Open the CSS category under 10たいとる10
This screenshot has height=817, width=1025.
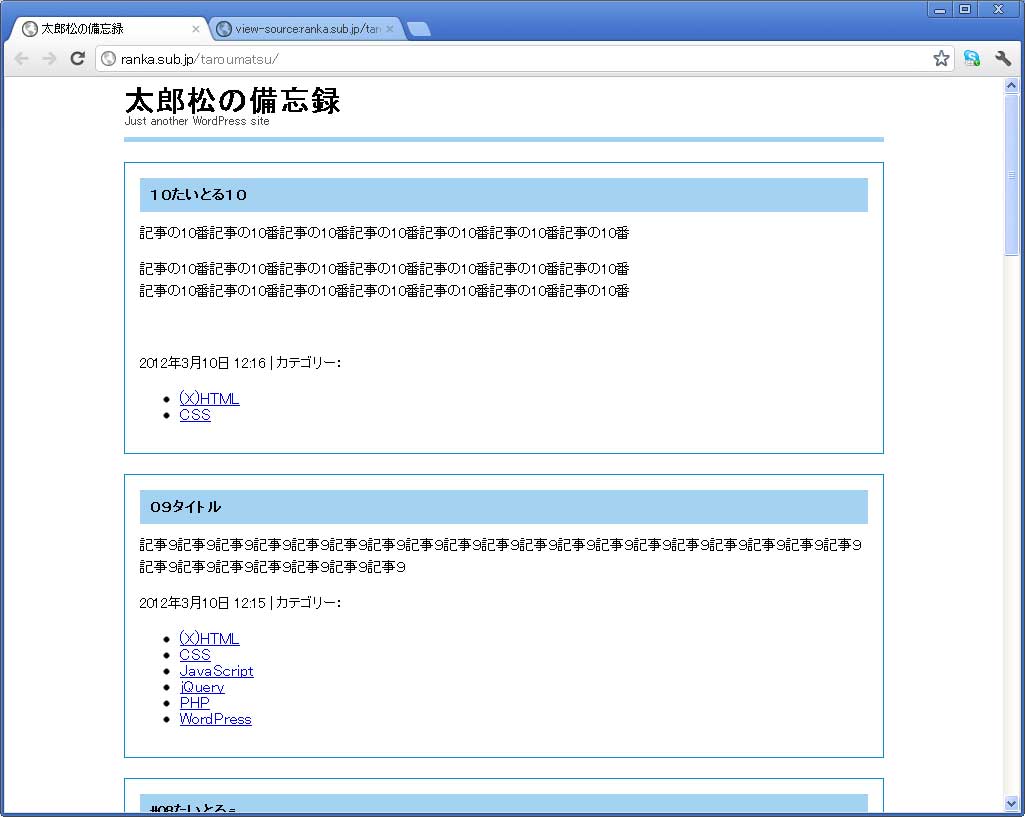point(195,415)
